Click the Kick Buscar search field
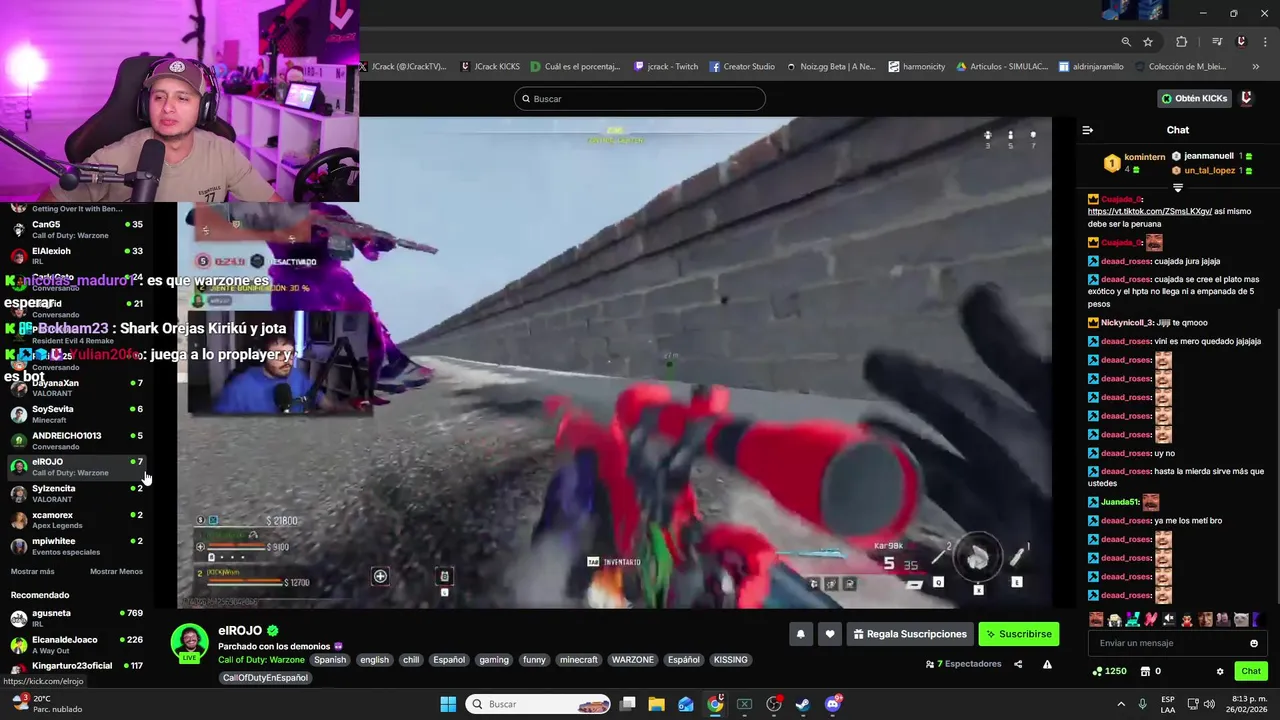Viewport: 1280px width, 720px height. click(x=640, y=99)
